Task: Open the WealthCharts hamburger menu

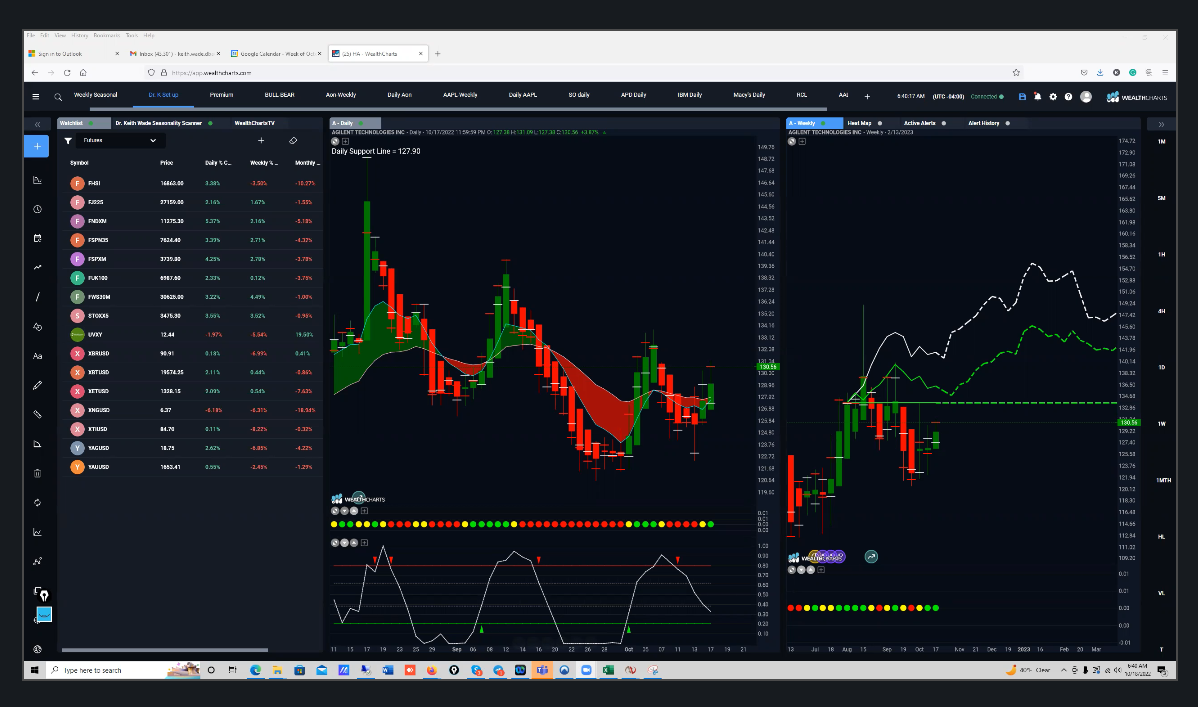Action: tap(35, 96)
